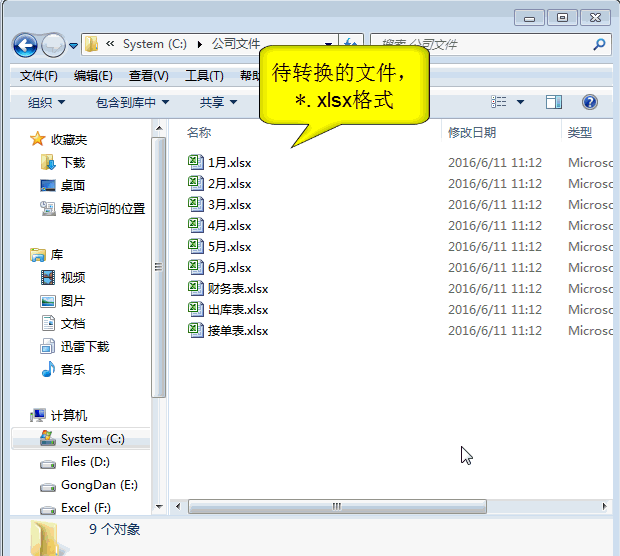Click the 收藏夹 star icon
The image size is (620, 556).
(38, 139)
